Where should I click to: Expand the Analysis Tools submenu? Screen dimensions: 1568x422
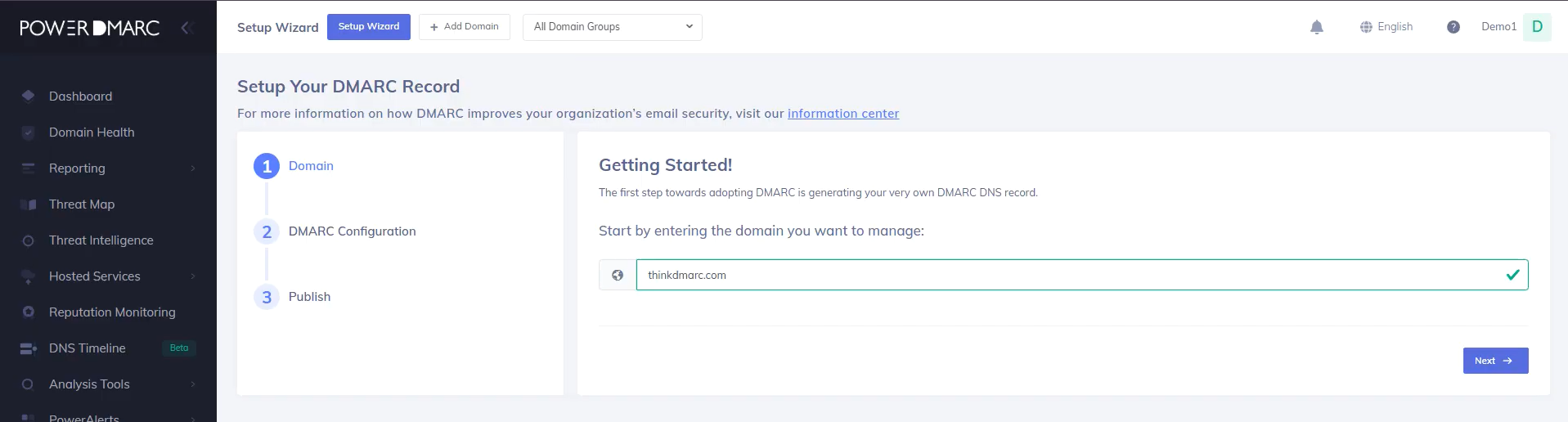tap(193, 384)
